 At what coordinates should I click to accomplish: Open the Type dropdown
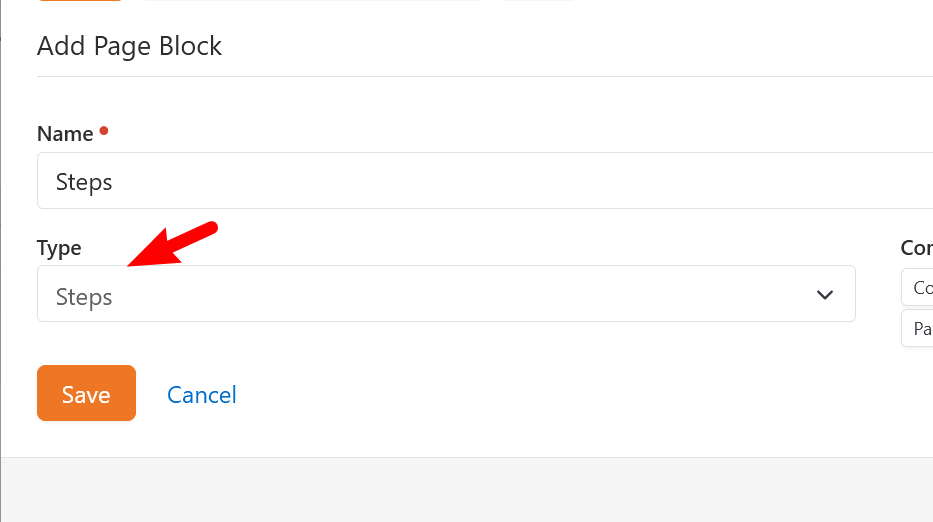coord(445,294)
